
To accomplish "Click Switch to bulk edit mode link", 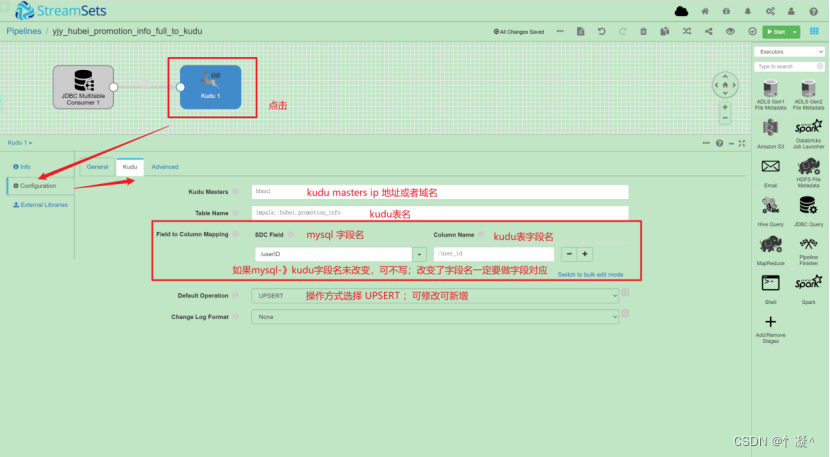I will (590, 275).
